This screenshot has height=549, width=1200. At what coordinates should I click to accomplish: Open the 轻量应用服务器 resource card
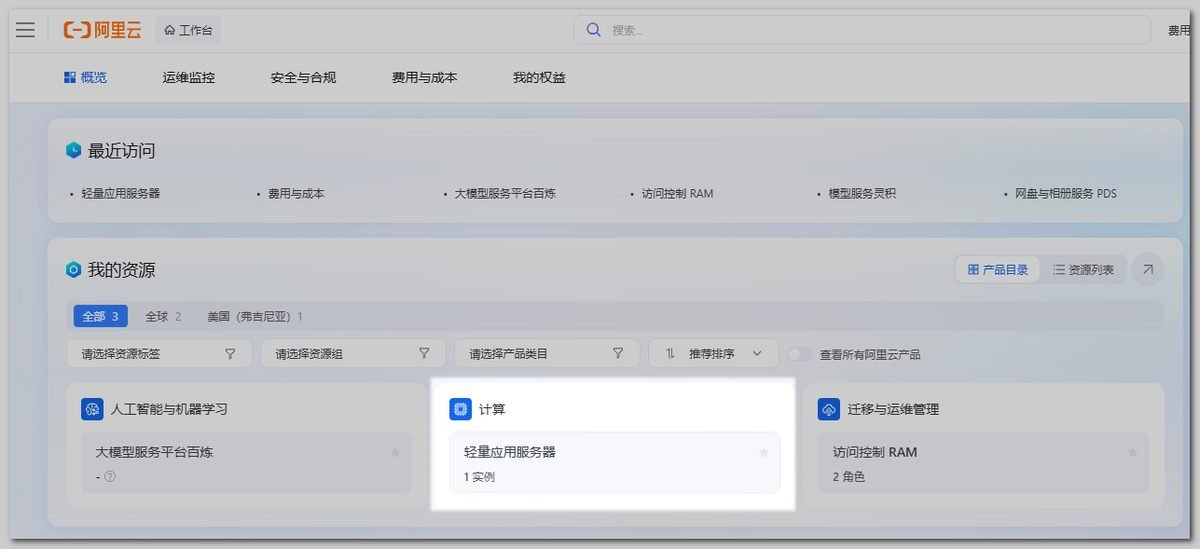pos(614,462)
